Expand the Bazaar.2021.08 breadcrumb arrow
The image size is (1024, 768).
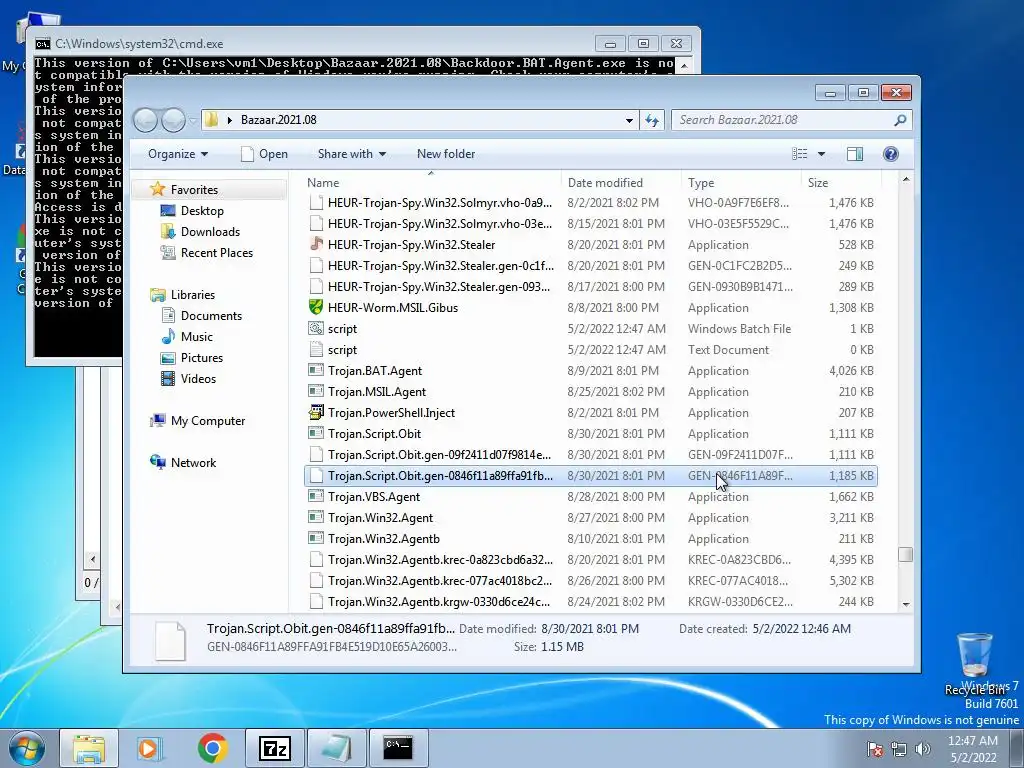click(229, 120)
